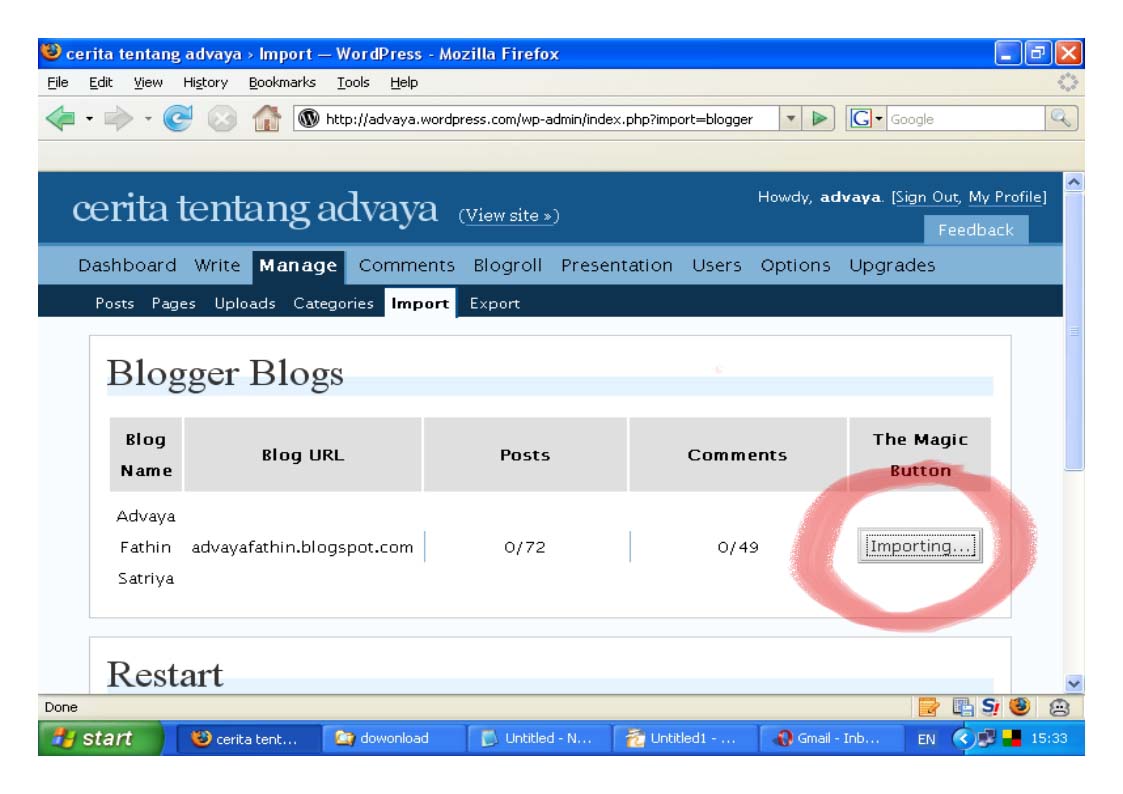
Task: Click the grey monkey face icon in the status bar
Action: coord(1059,707)
